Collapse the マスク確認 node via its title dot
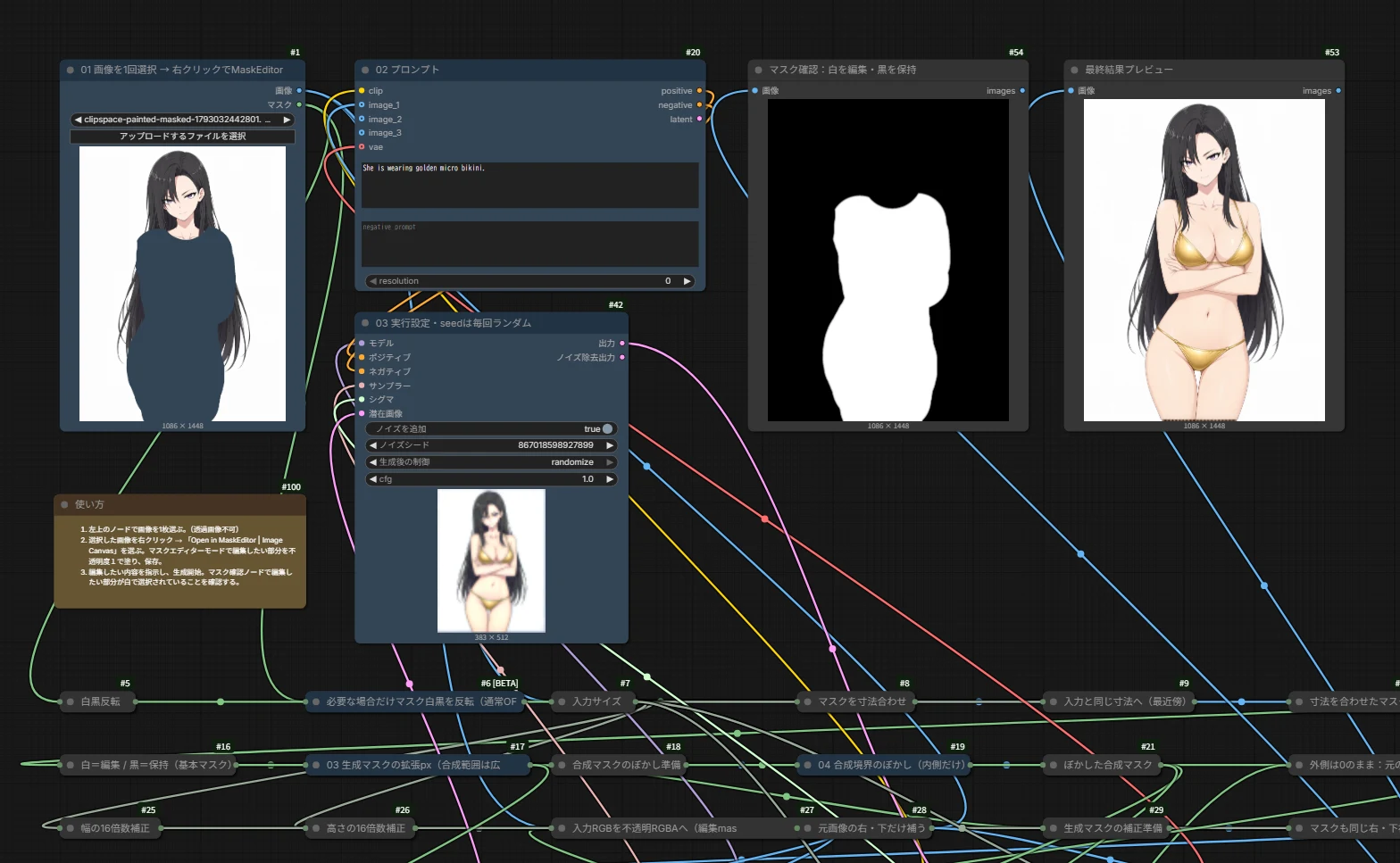The image size is (1400, 863). (759, 70)
